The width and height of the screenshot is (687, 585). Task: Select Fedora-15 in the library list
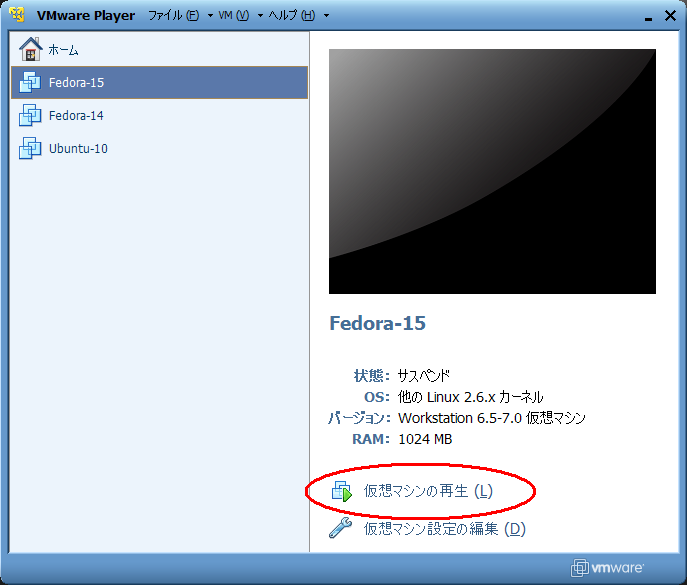point(159,82)
